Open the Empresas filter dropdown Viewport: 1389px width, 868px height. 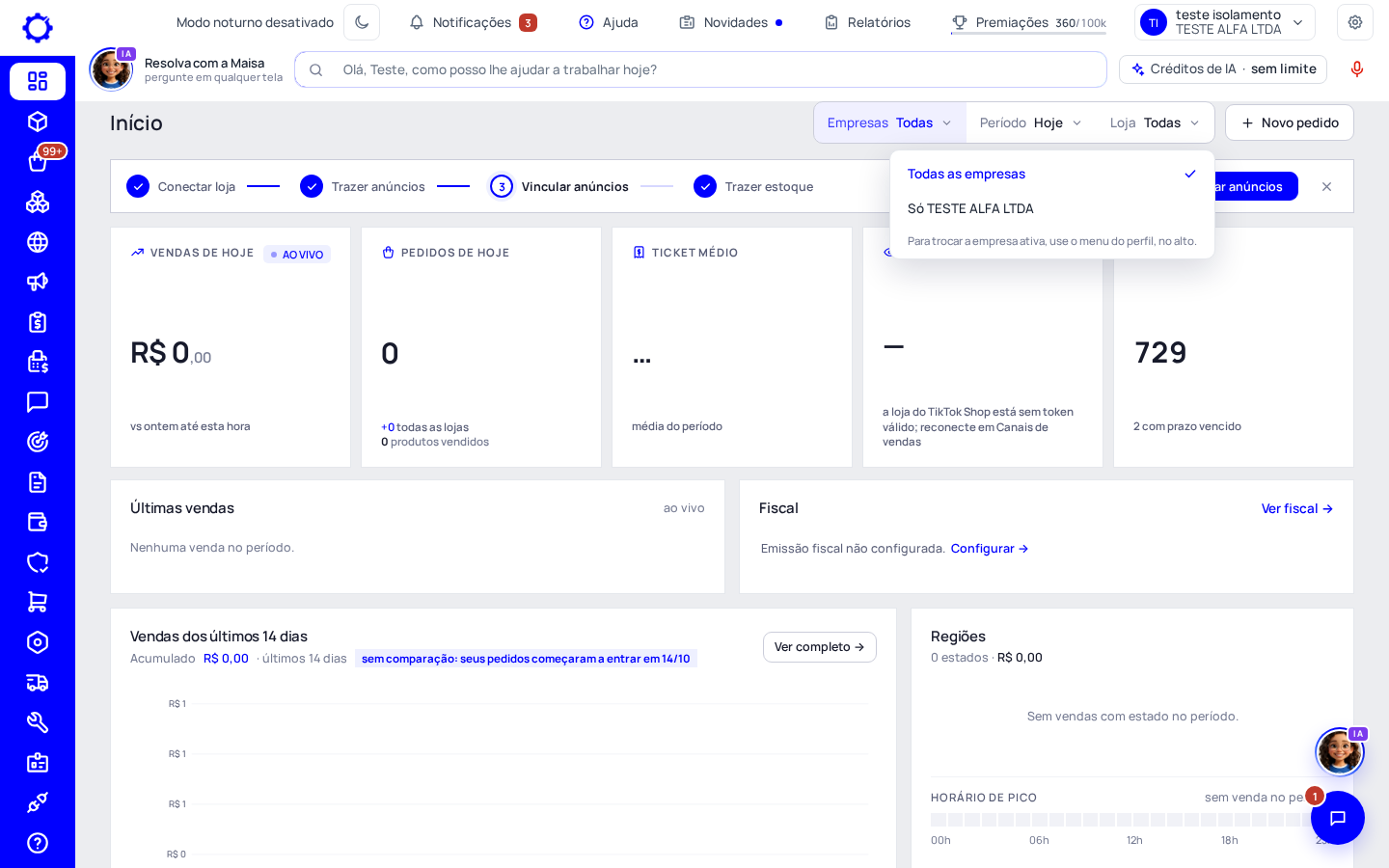pyautogui.click(x=889, y=122)
